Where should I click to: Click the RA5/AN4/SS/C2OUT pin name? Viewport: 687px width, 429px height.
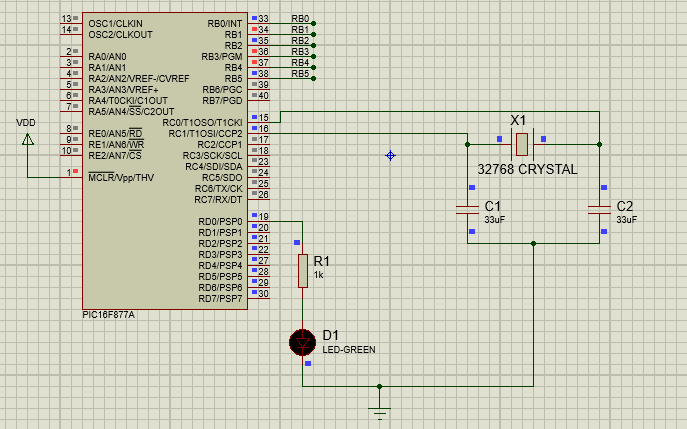[131, 111]
